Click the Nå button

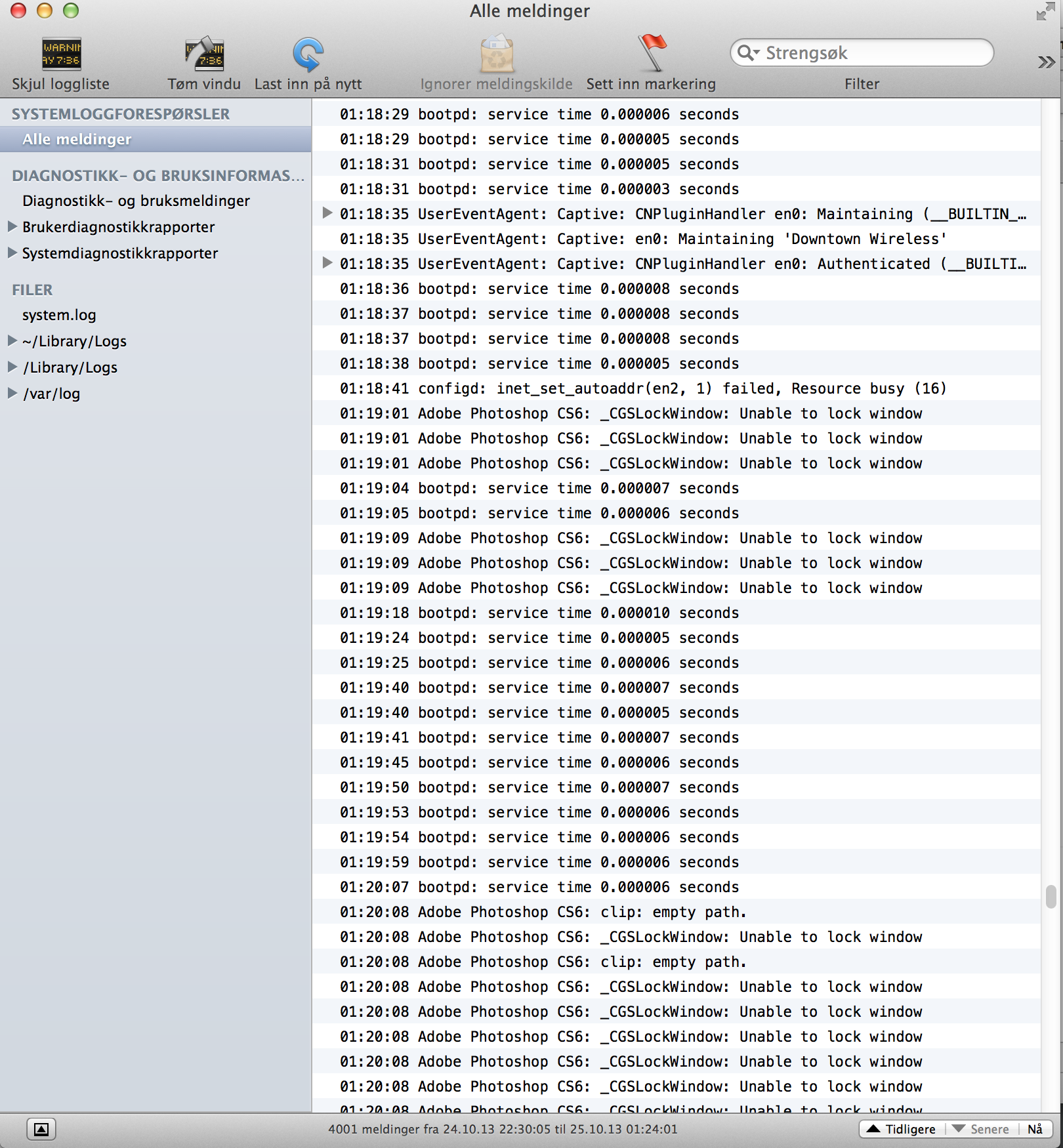(1035, 1129)
